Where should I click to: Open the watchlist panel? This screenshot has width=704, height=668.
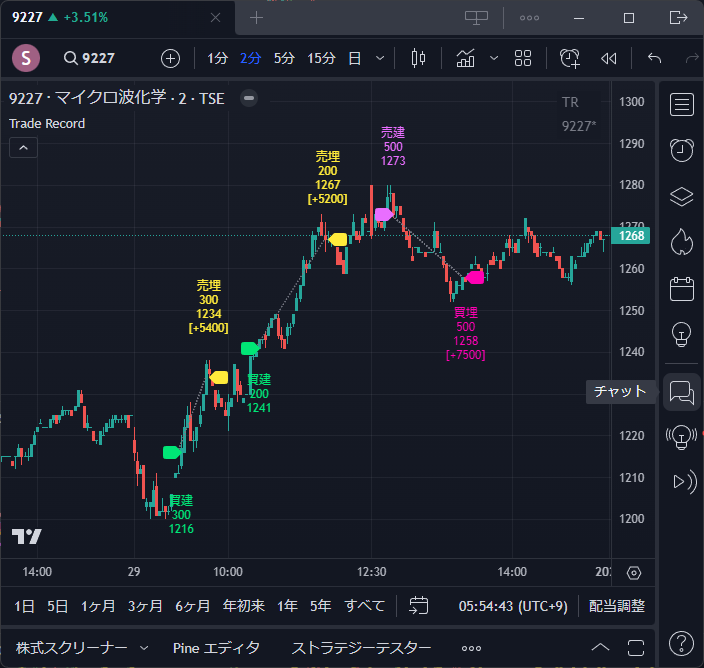[682, 105]
